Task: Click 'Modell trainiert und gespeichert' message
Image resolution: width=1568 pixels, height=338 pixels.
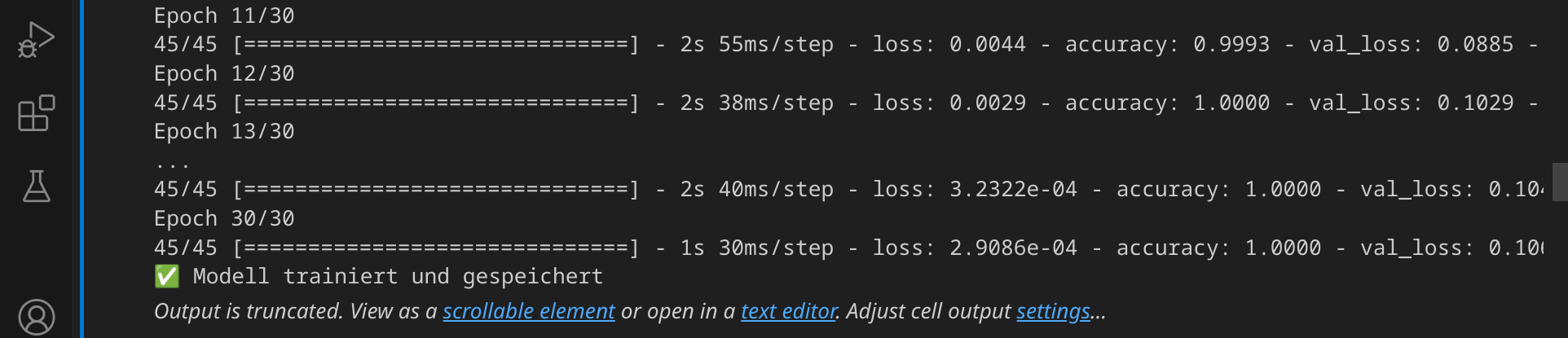Action: pyautogui.click(x=398, y=277)
